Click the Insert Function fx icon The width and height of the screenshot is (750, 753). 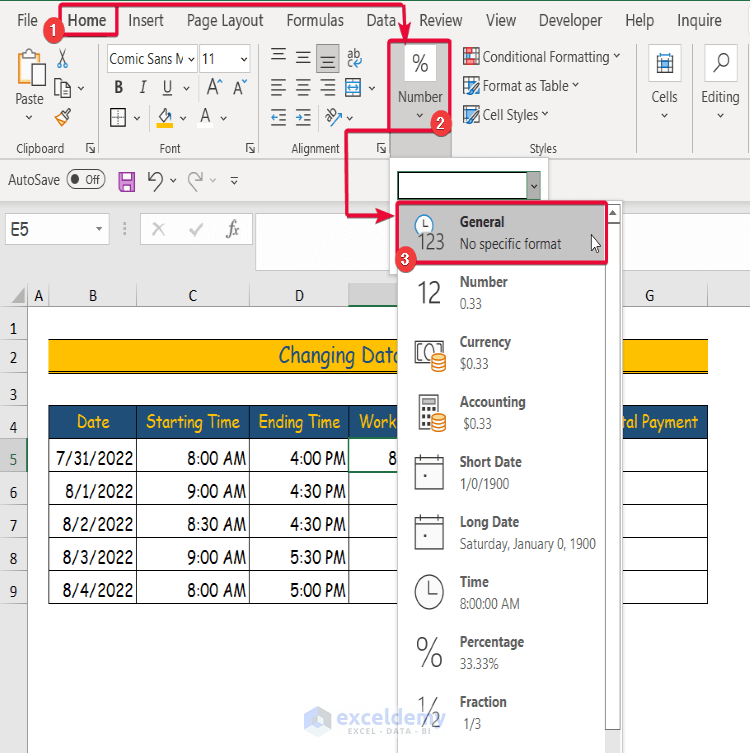(233, 230)
